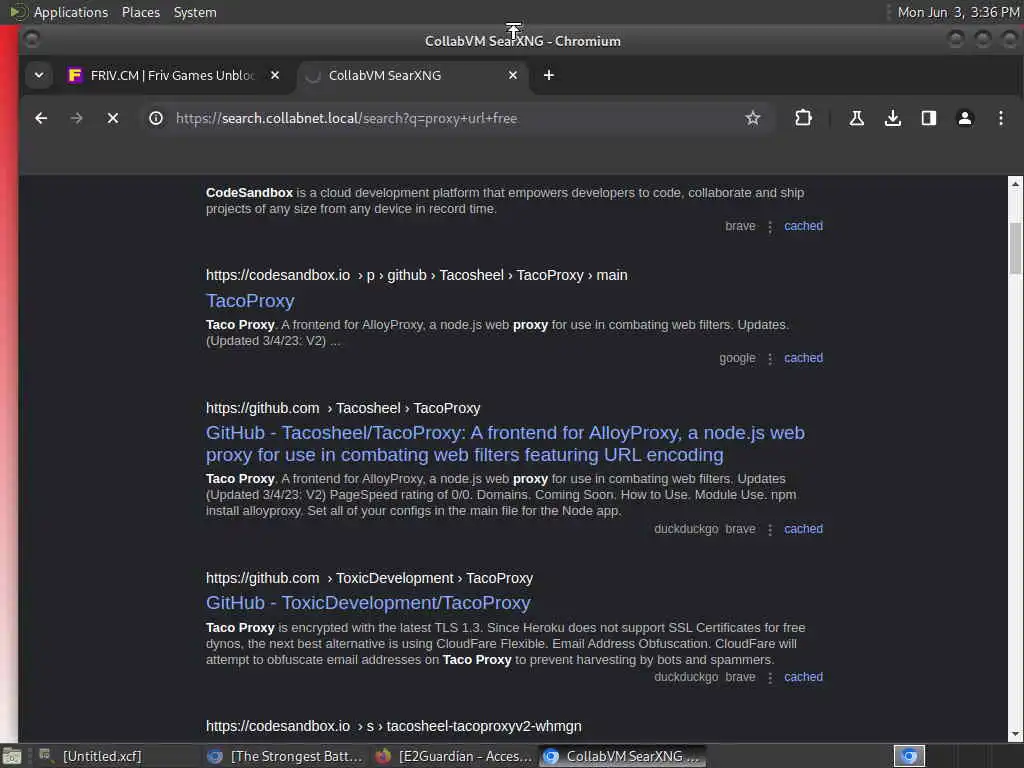
Task: Close the FRIV.CM tab
Action: pos(275,75)
